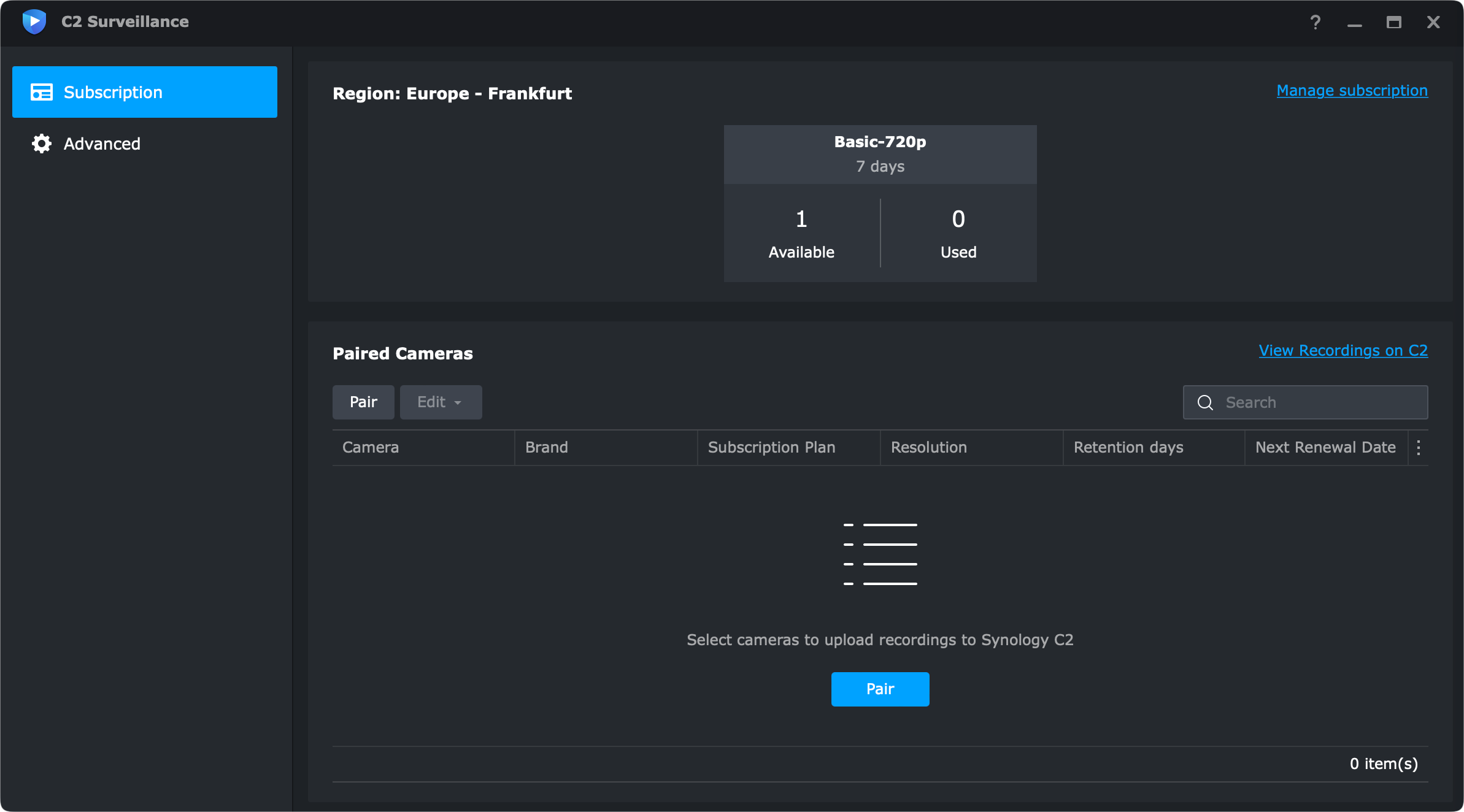Screen dimensions: 1464x812
Task: Click the Basic-720p plan title
Action: pos(880,142)
